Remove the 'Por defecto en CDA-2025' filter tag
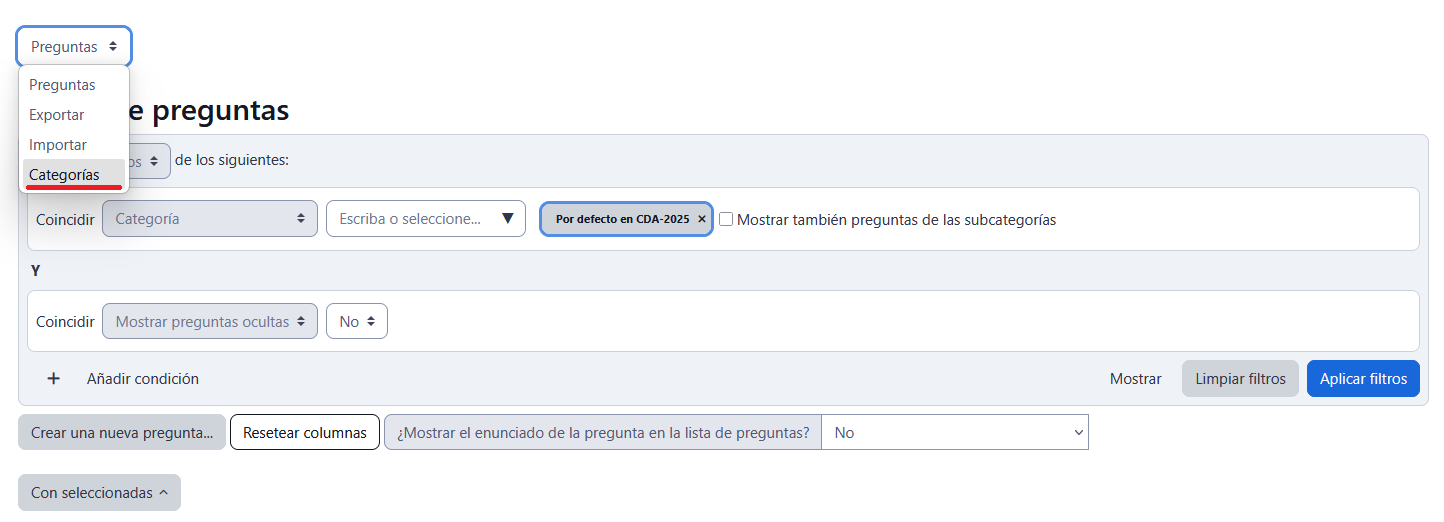 [x=702, y=219]
